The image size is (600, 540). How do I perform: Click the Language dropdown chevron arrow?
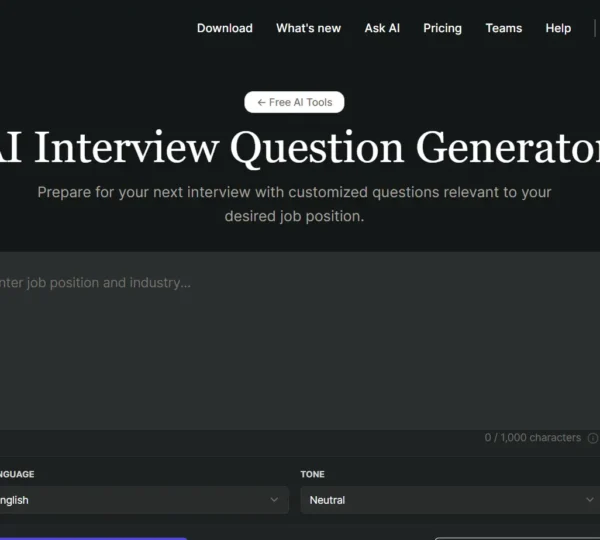[274, 500]
